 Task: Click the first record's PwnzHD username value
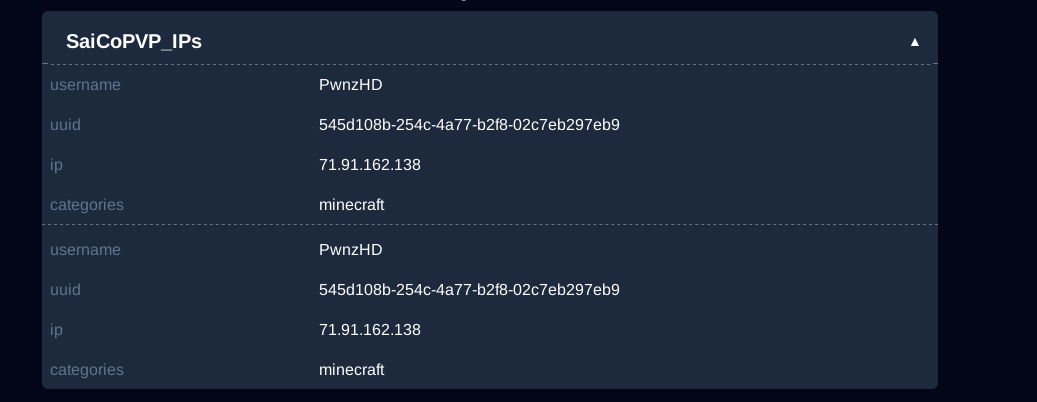click(x=350, y=85)
